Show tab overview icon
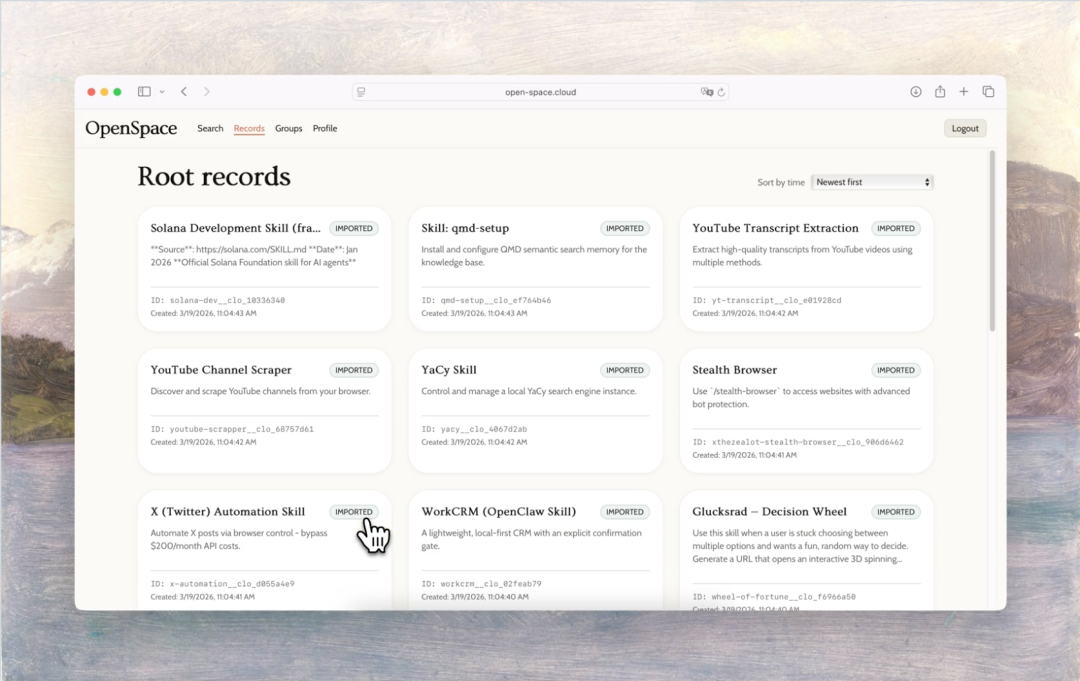The height and width of the screenshot is (681, 1080). [x=988, y=92]
